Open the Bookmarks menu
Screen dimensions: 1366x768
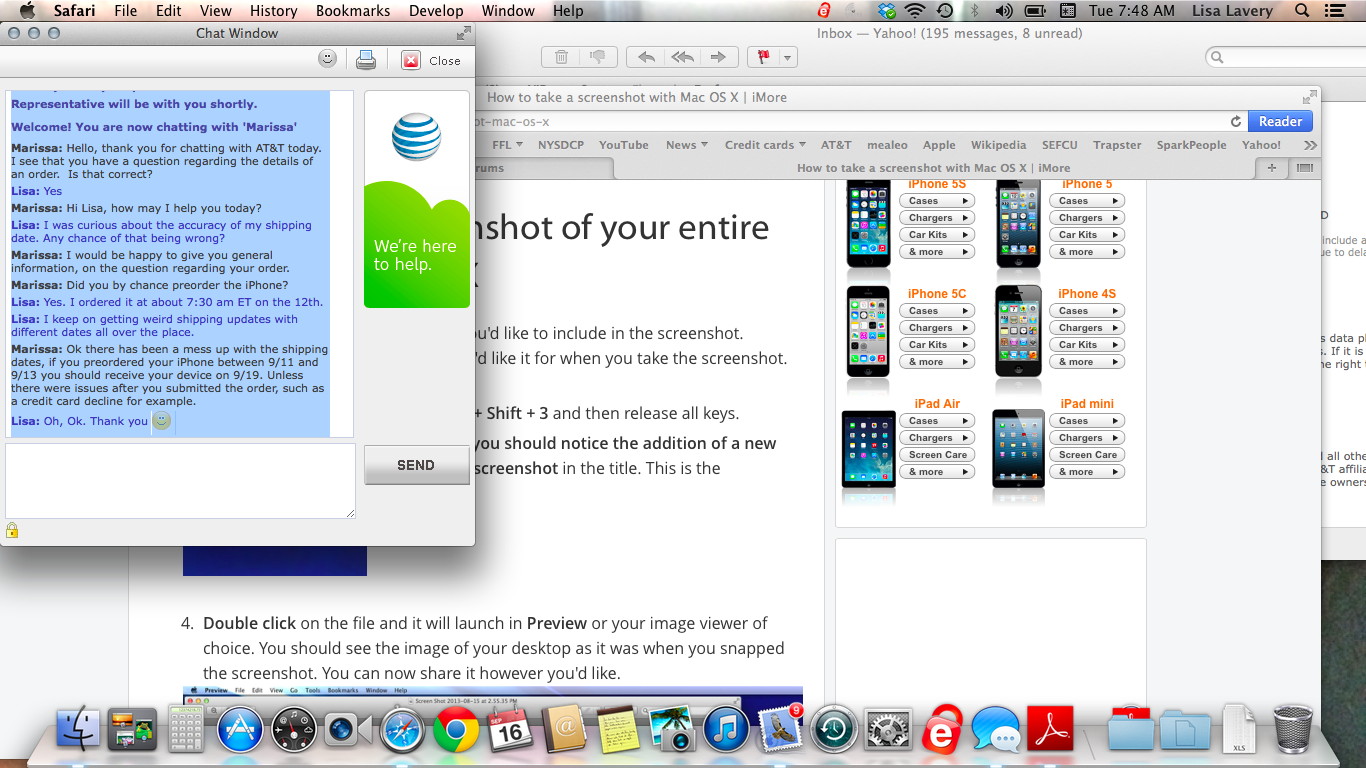[x=354, y=11]
